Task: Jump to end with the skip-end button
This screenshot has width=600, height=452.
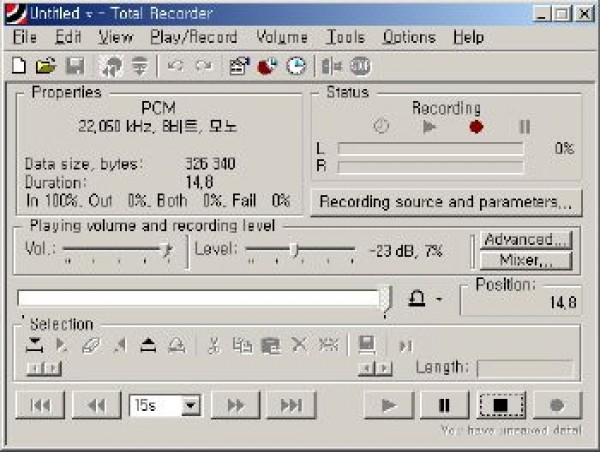Action: pyautogui.click(x=292, y=405)
